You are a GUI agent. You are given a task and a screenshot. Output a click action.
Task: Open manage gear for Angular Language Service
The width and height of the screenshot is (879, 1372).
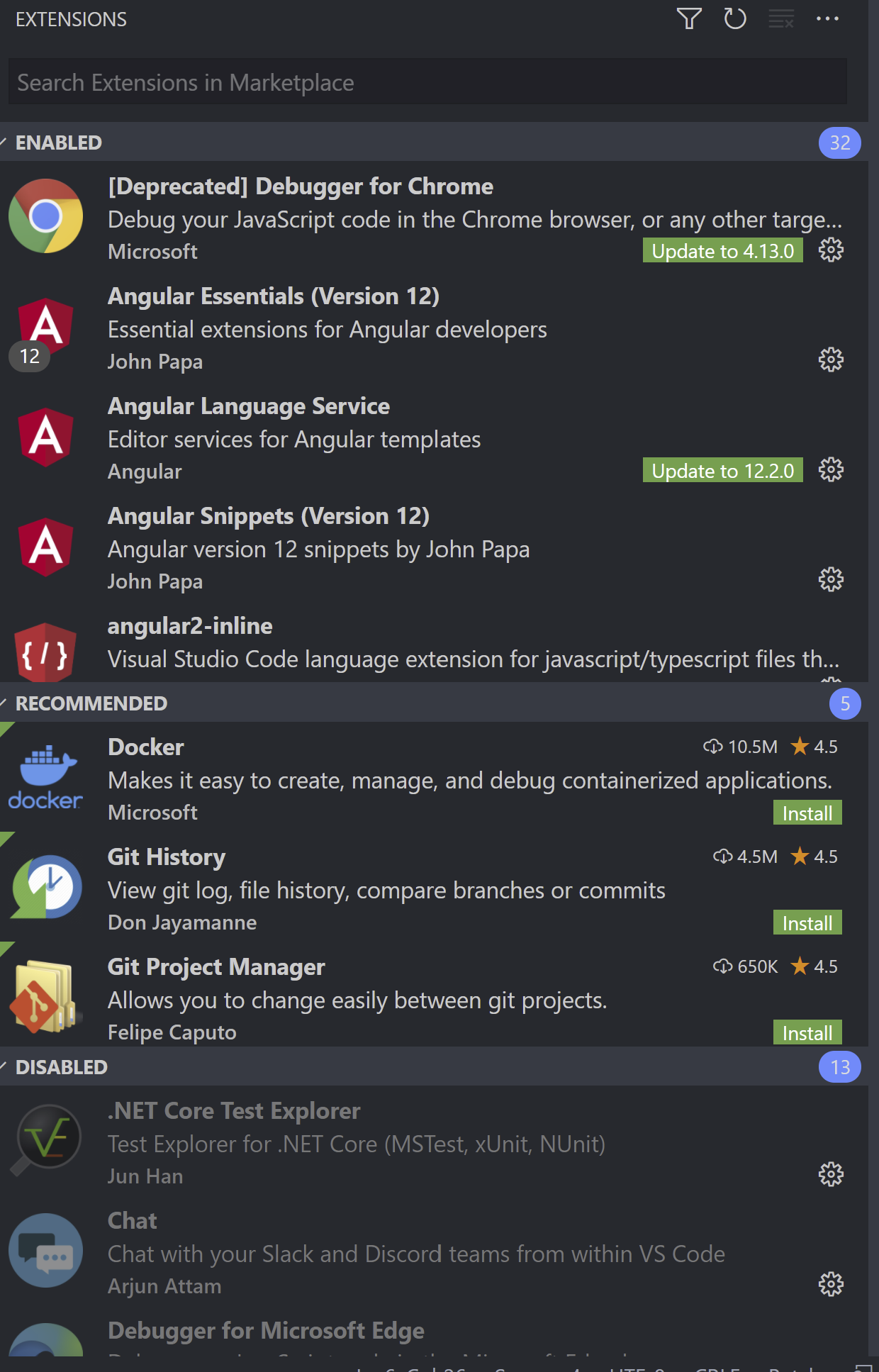point(831,470)
